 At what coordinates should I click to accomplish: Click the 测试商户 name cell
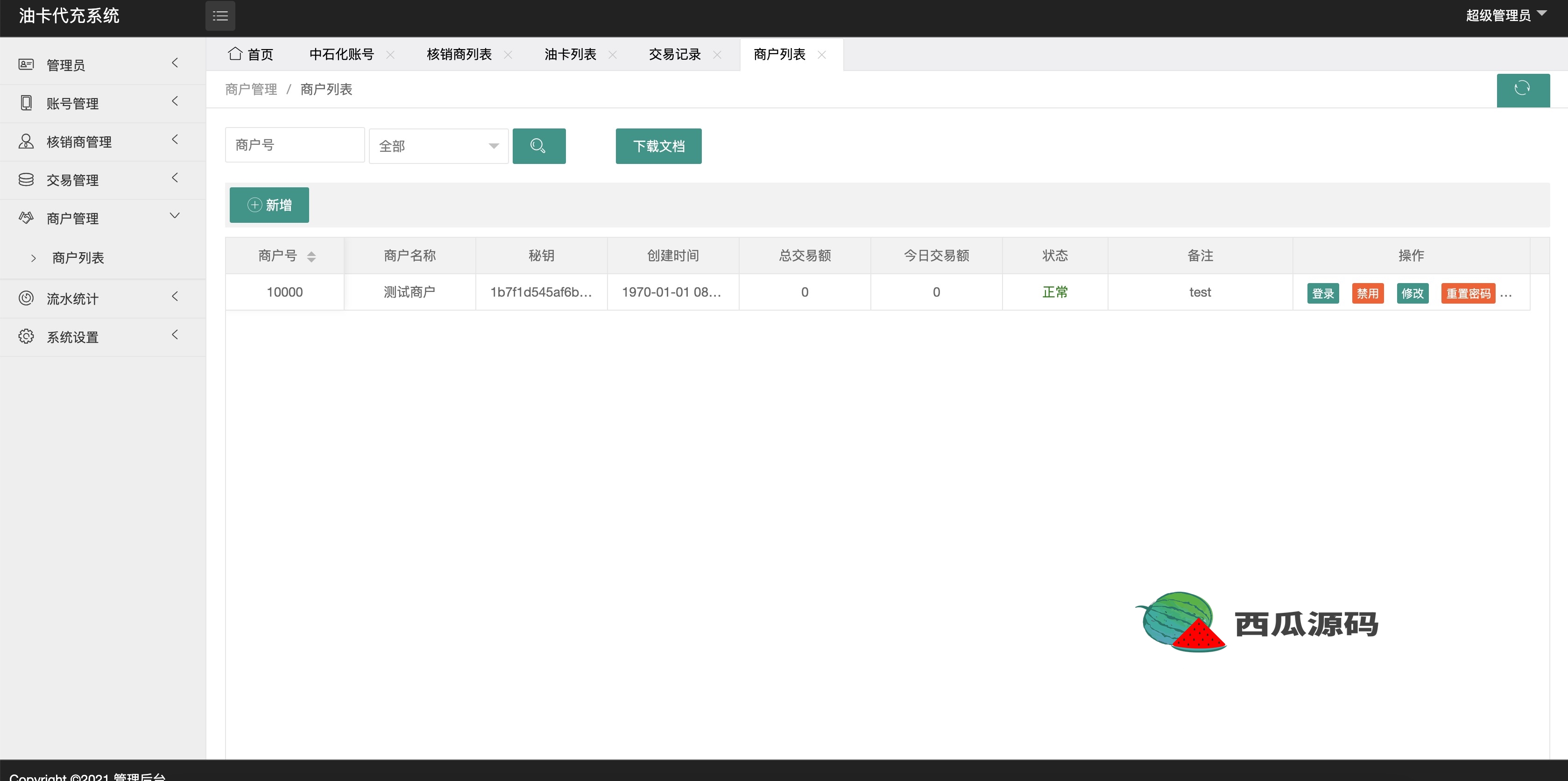(x=410, y=292)
